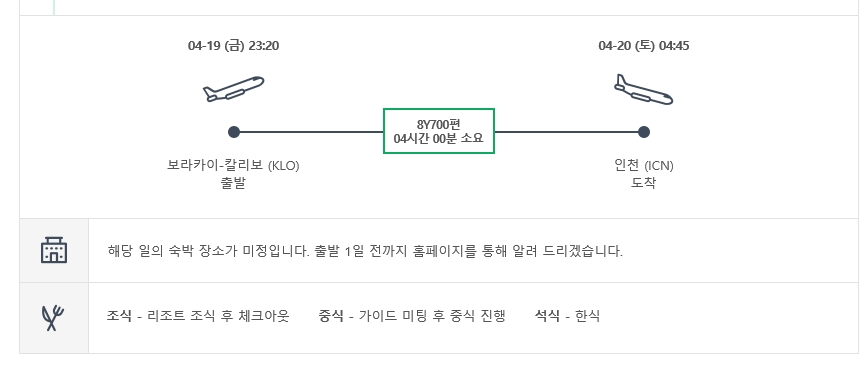
Task: Click departure time 04-19 (금) 23:20
Action: click(234, 46)
